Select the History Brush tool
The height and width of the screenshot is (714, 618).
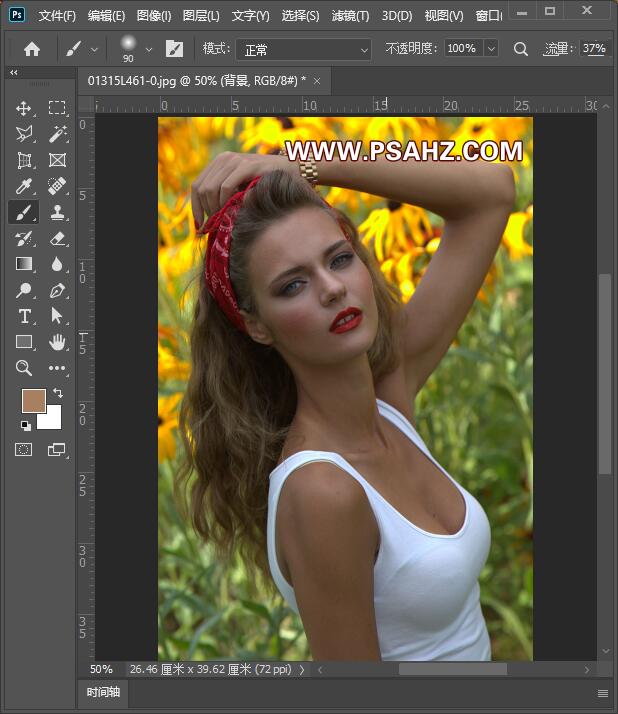point(24,238)
